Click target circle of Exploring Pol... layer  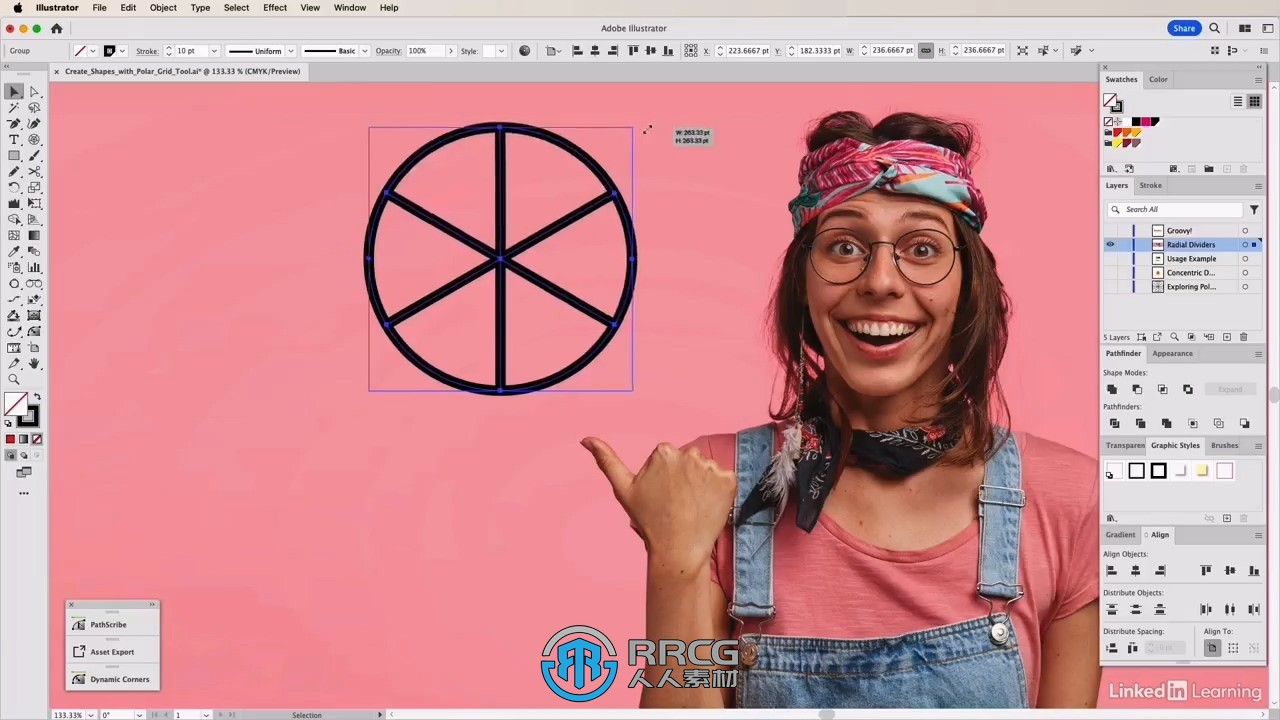click(x=1245, y=287)
